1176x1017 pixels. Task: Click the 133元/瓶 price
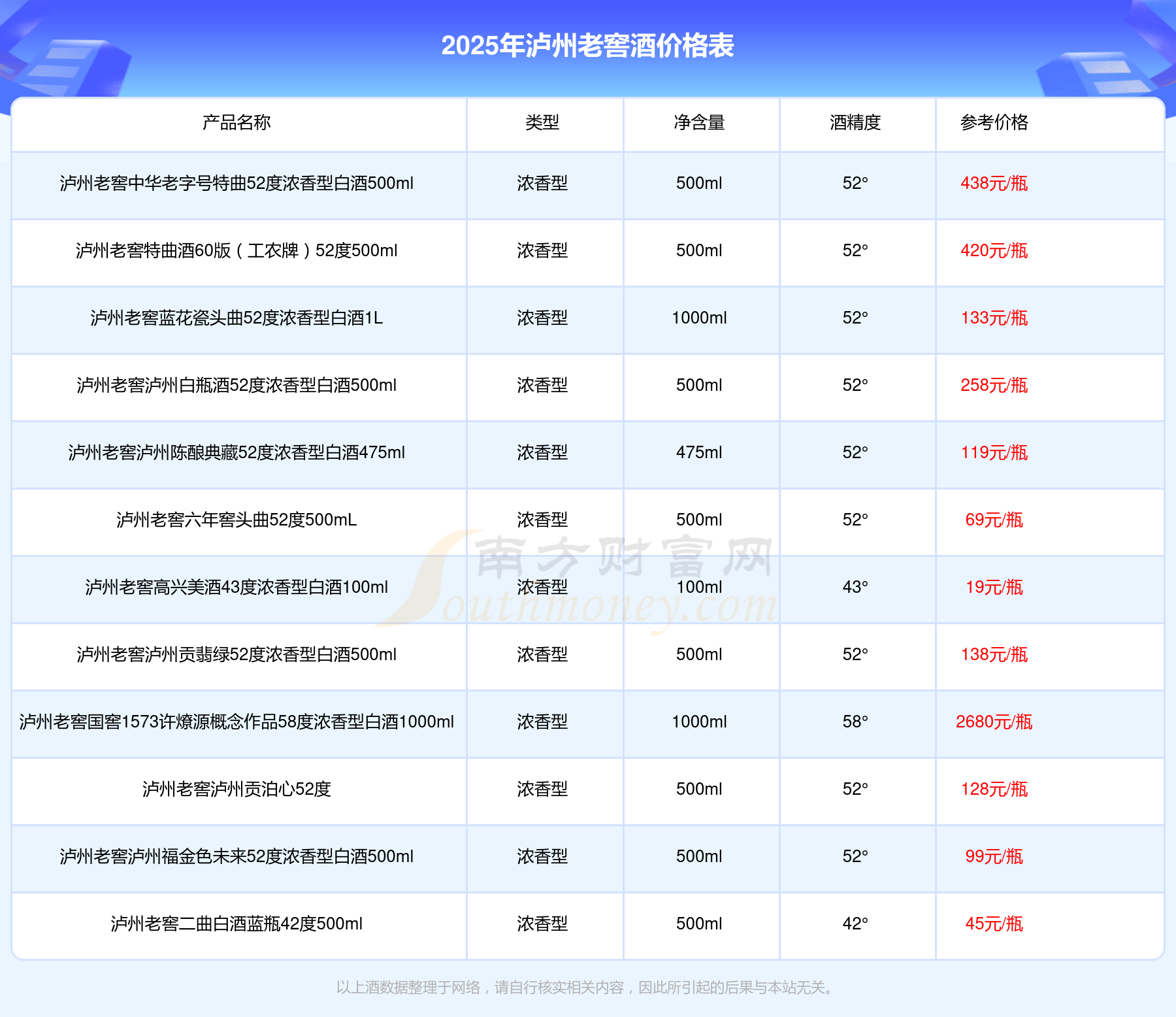pyautogui.click(x=994, y=318)
